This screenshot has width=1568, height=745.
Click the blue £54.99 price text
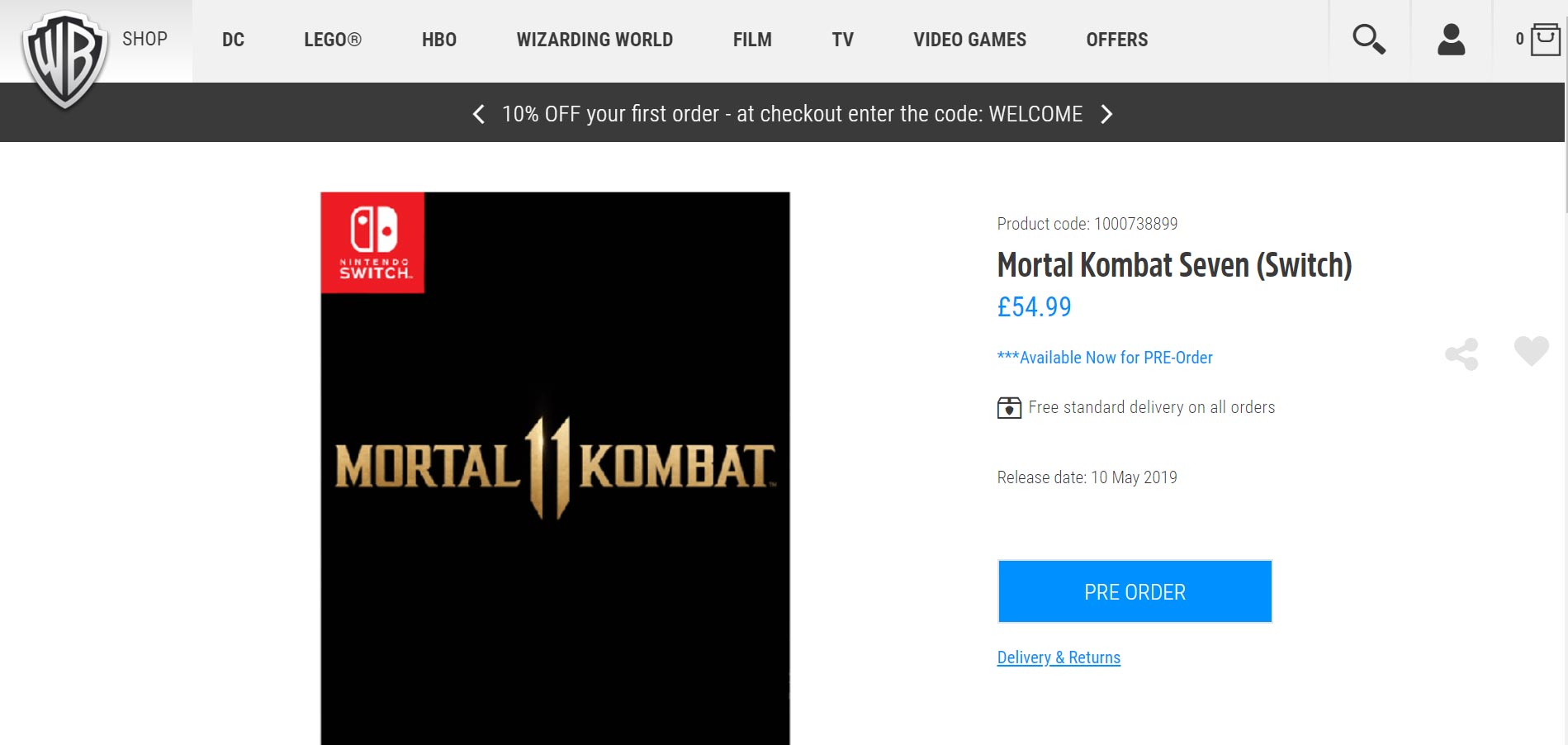click(1033, 307)
